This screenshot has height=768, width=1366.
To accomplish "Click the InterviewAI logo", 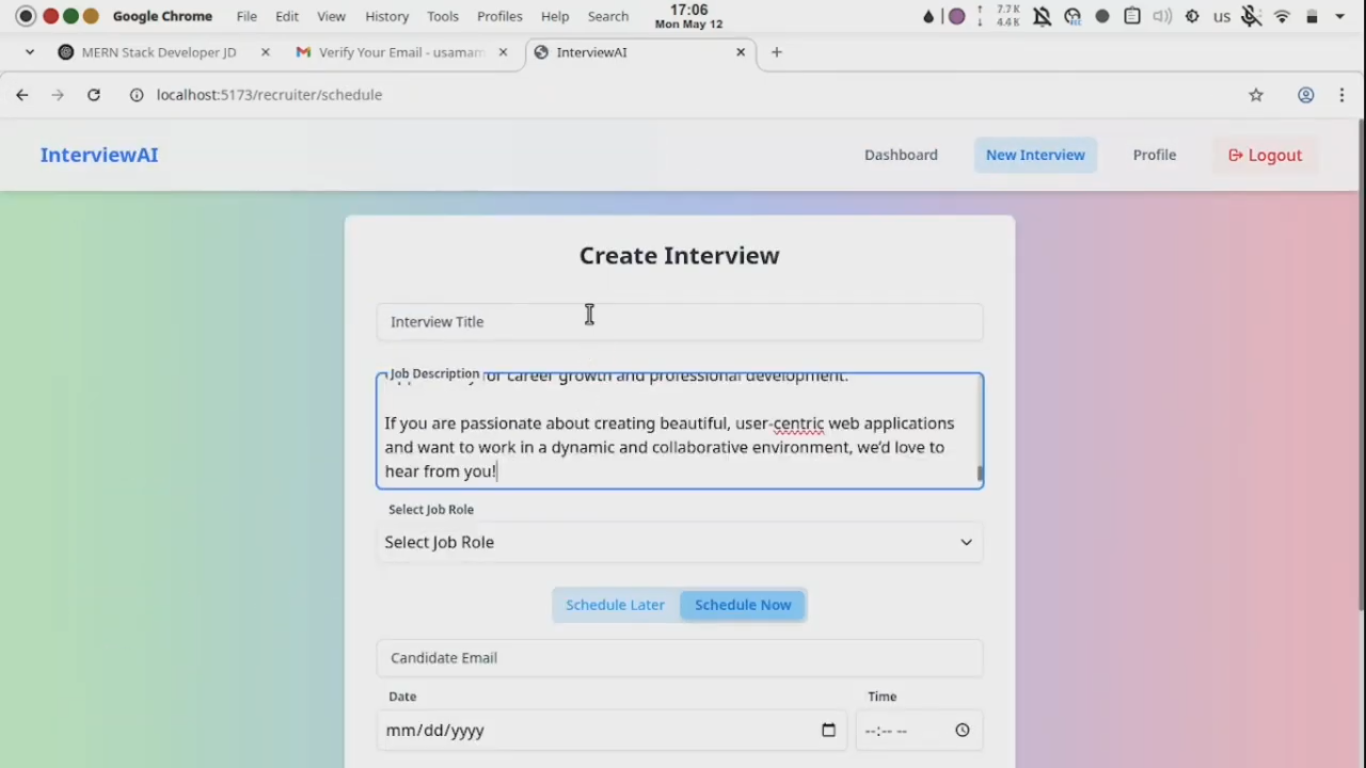I will 99,155.
